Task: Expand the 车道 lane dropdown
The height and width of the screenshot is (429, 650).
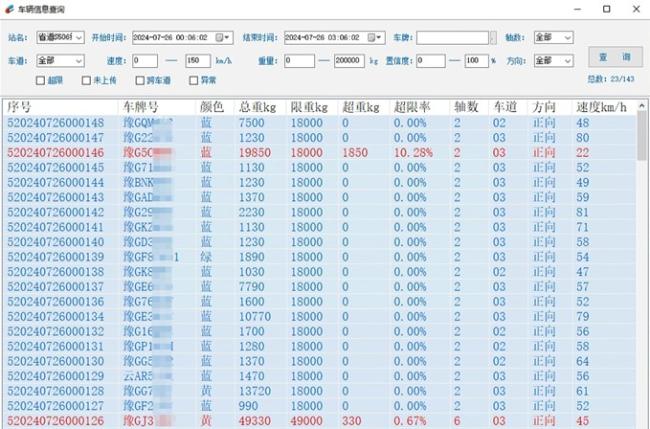Action: (80, 61)
